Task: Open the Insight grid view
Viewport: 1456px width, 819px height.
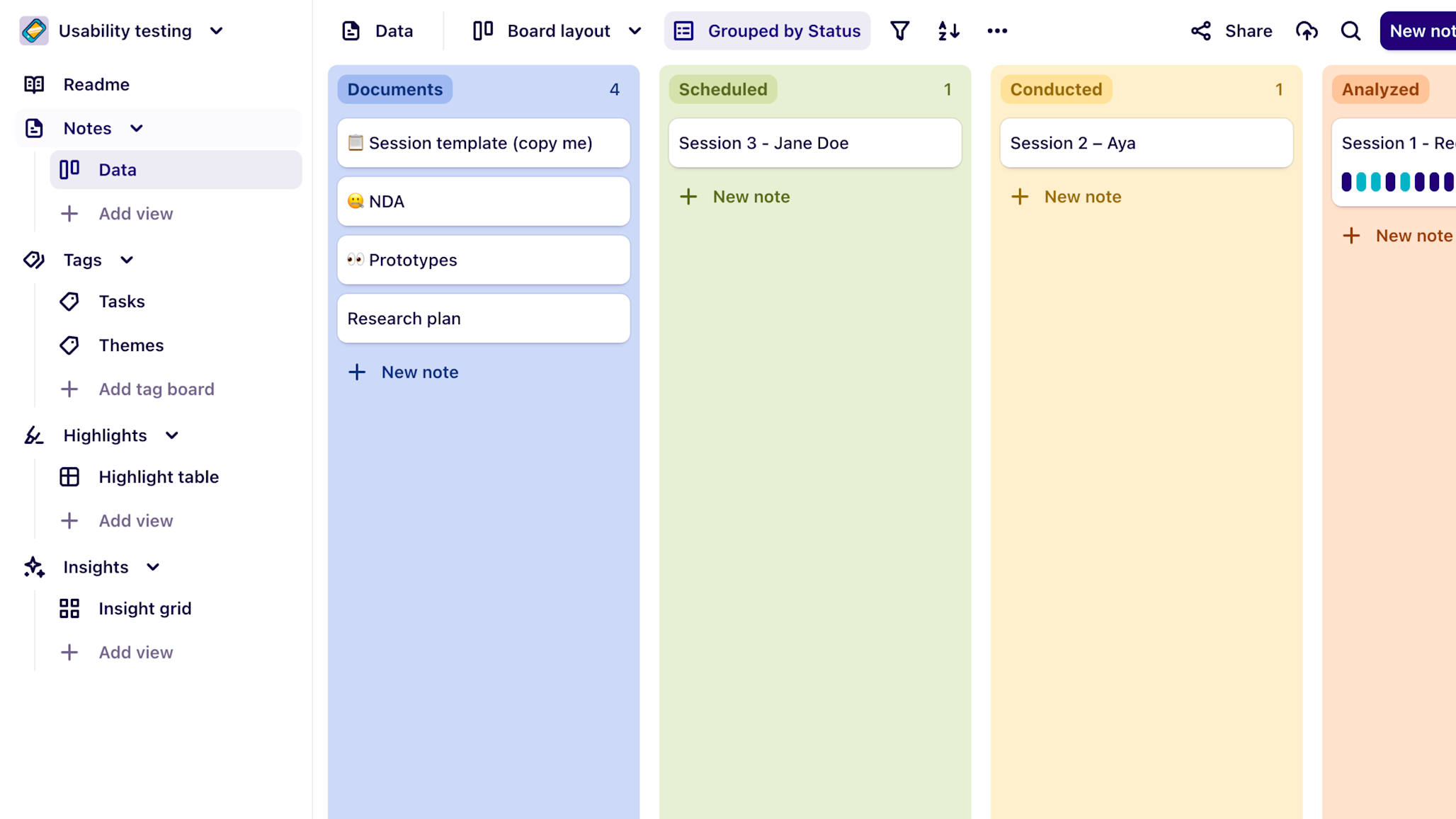Action: click(x=144, y=608)
